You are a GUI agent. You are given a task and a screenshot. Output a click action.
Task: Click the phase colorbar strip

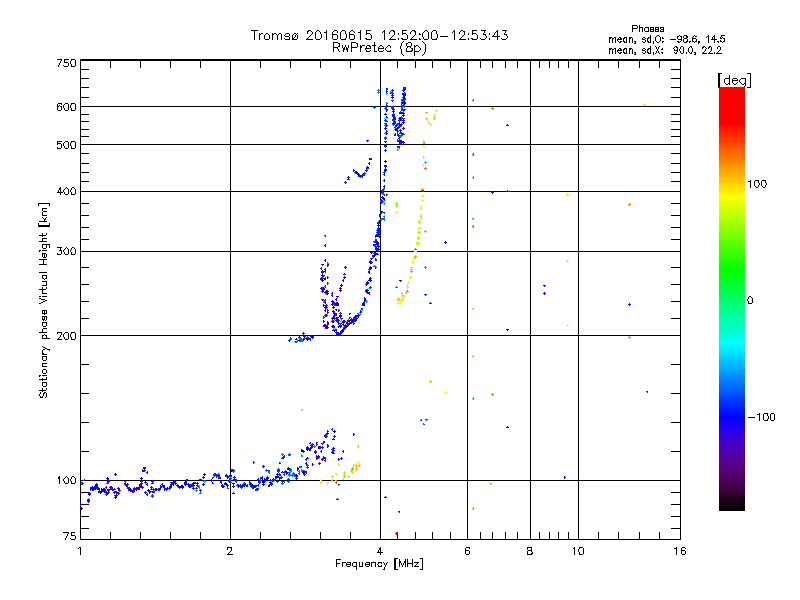(732, 299)
